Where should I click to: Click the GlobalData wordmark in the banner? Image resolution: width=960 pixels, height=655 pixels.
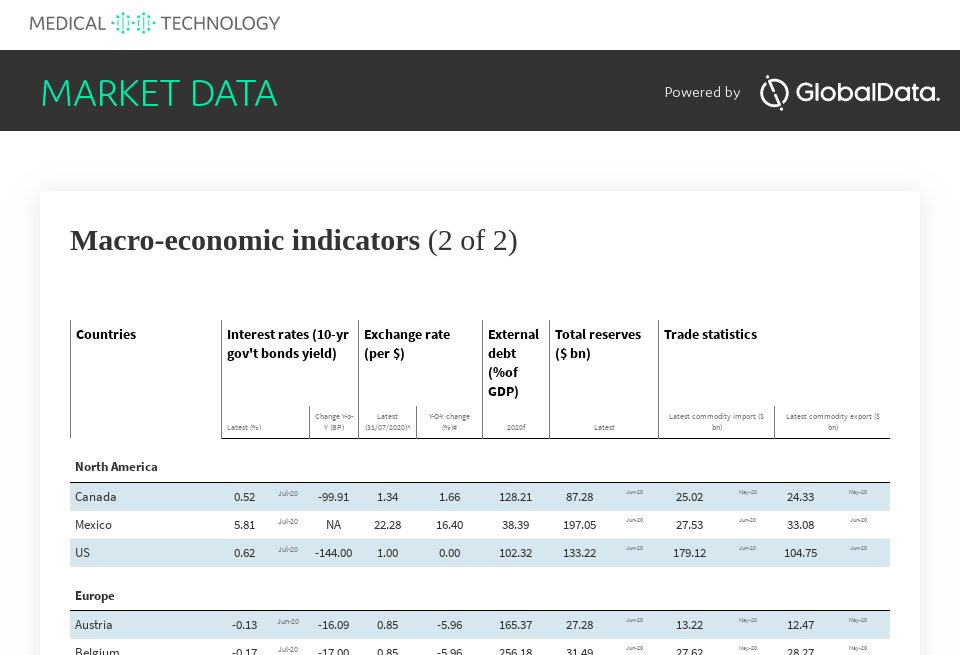pyautogui.click(x=867, y=93)
